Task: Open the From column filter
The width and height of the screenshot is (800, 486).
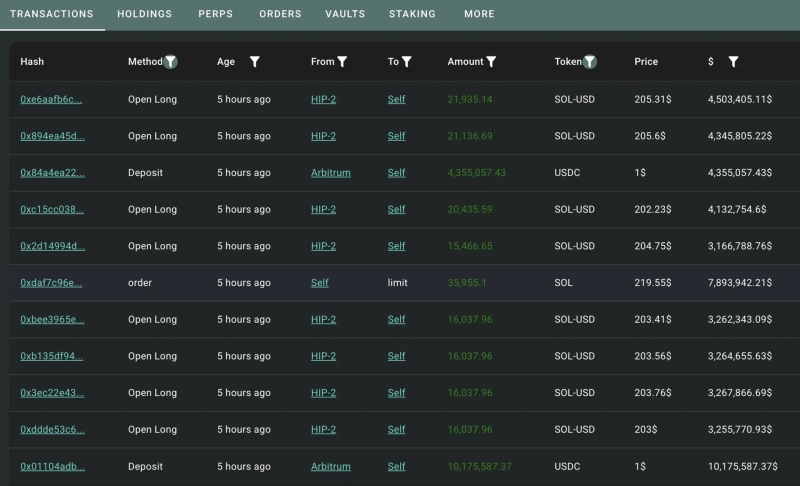Action: (343, 62)
